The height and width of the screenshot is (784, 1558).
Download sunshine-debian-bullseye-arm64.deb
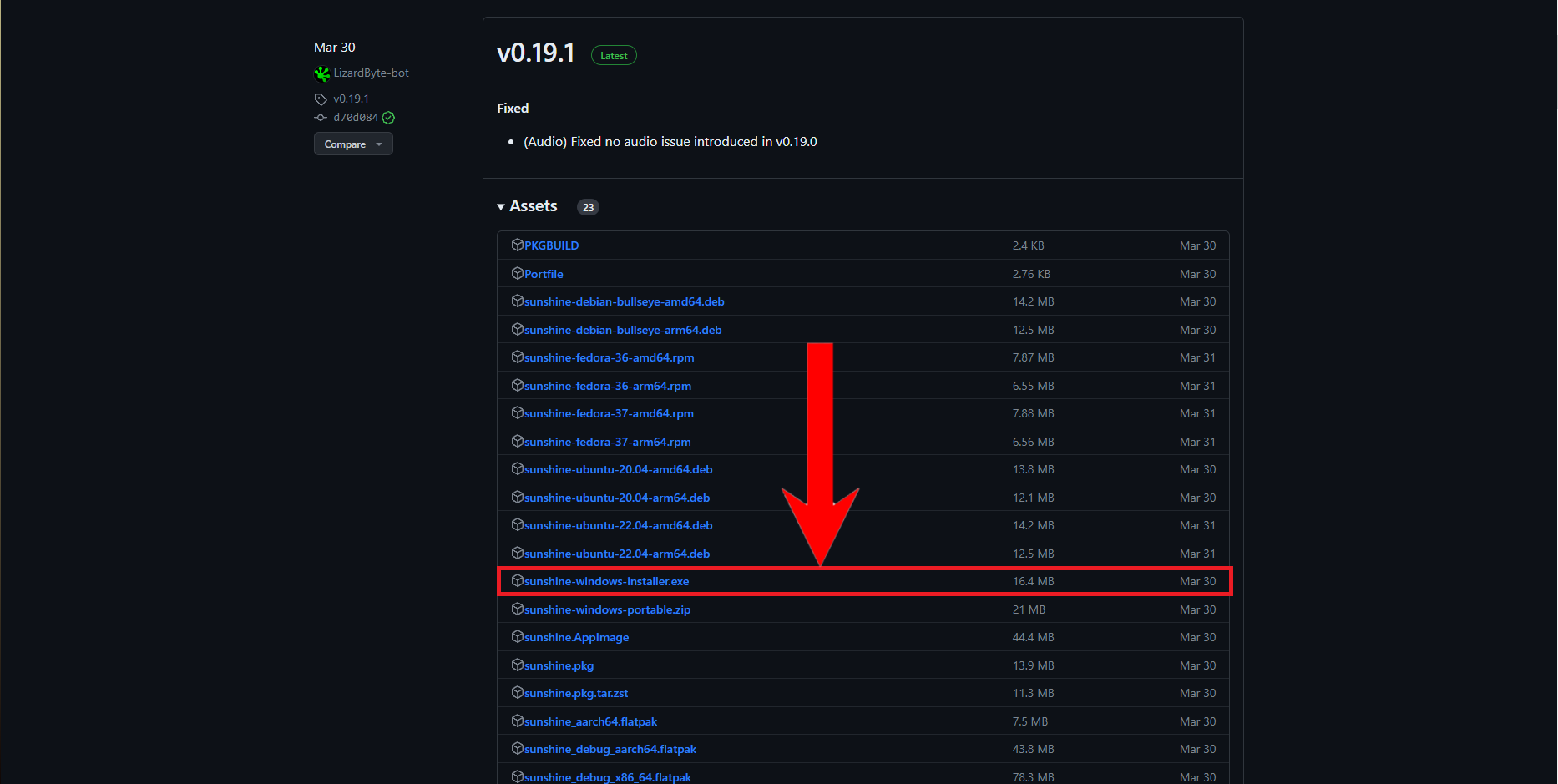[623, 330]
